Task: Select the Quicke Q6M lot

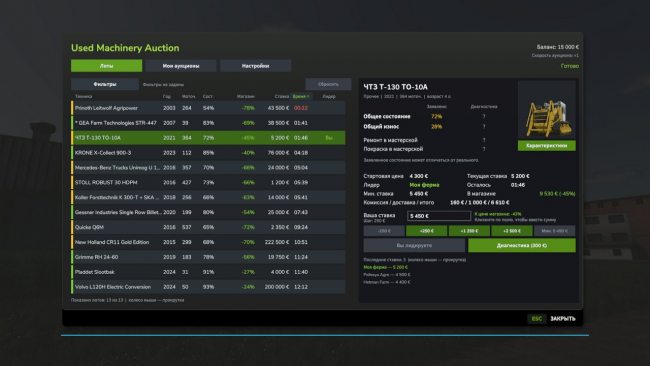Action: [208, 227]
